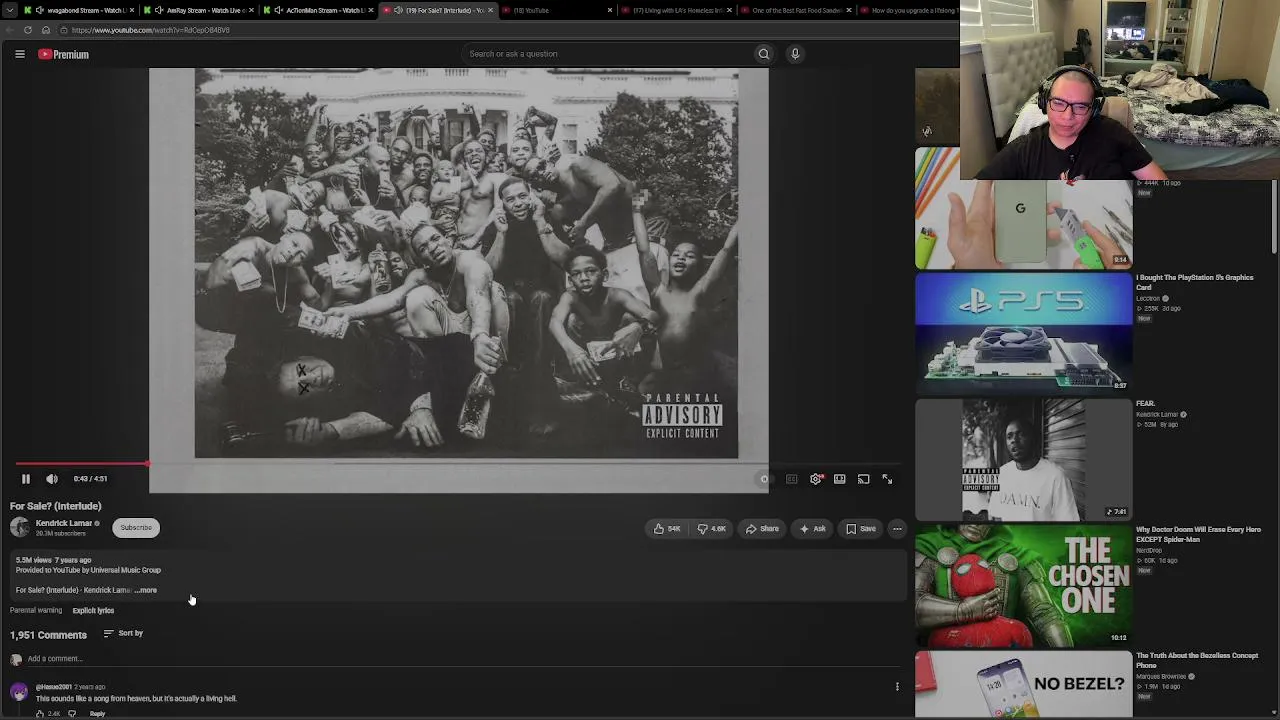Mute the video volume speaker icon
The height and width of the screenshot is (720, 1280).
pyautogui.click(x=52, y=479)
